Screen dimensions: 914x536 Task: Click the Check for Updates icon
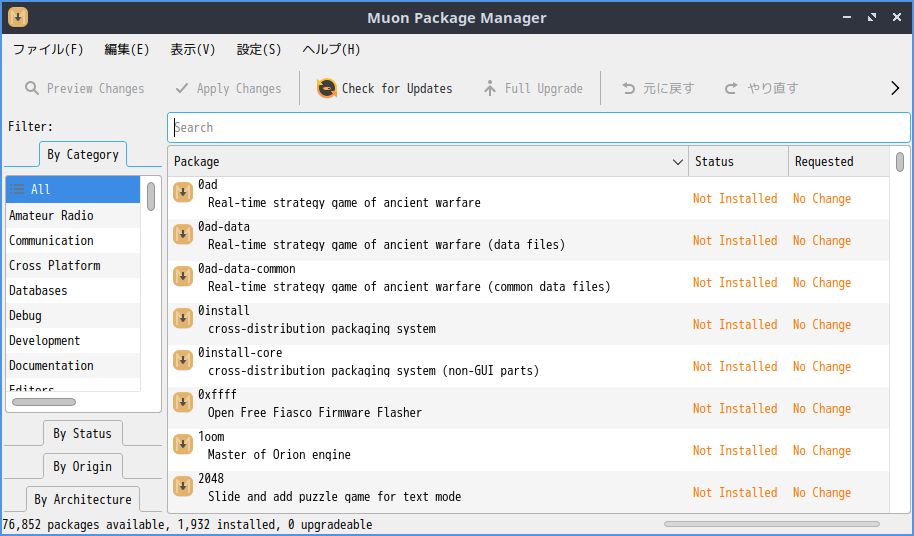click(x=326, y=89)
